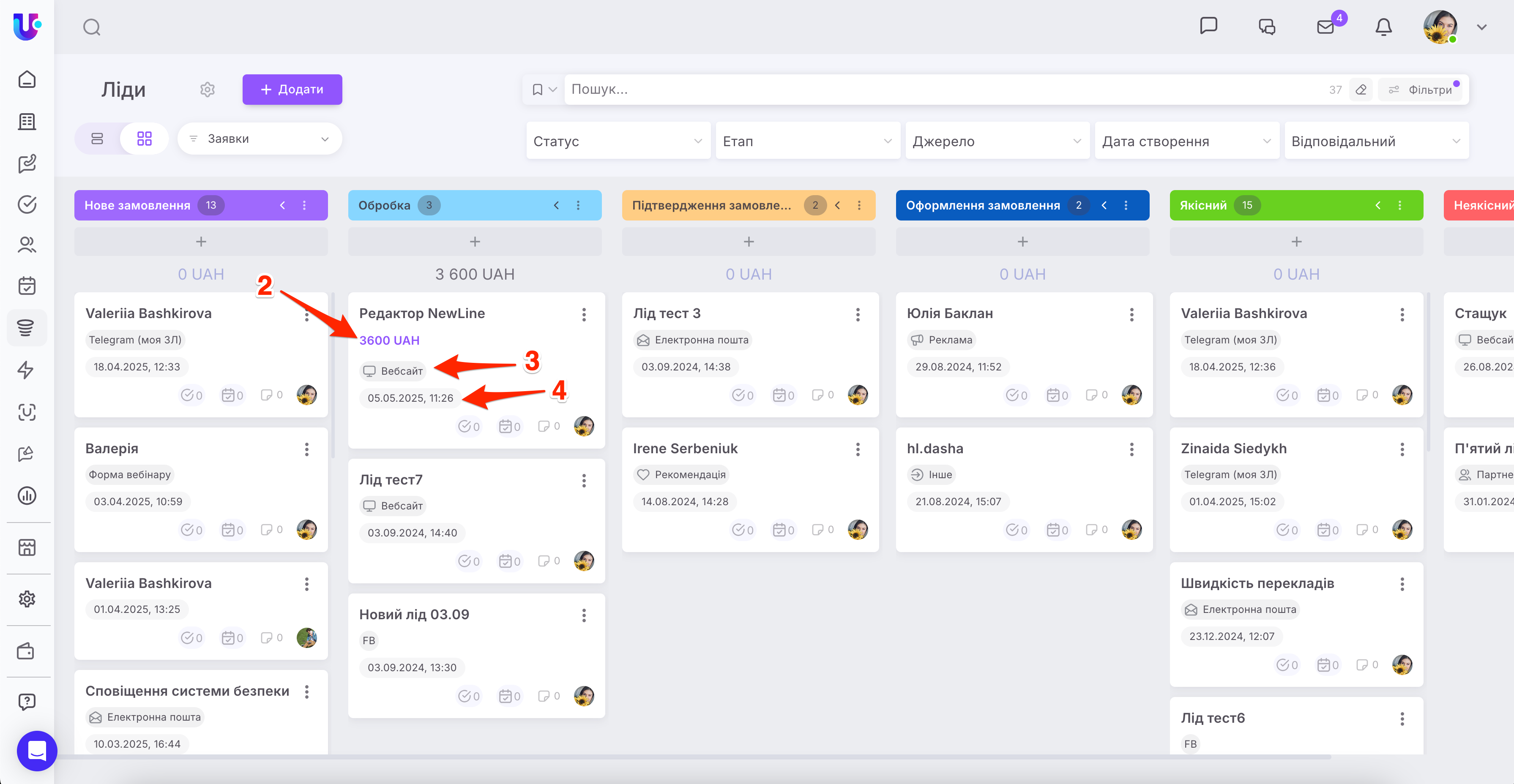
Task: Switch to kanban grid view toggle
Action: click(x=144, y=139)
